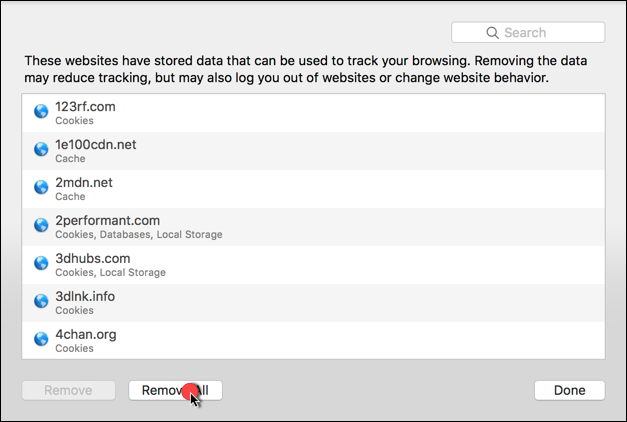This screenshot has height=422, width=627.
Task: Click the globe icon next to 1e100cdn.net
Action: coord(41,149)
